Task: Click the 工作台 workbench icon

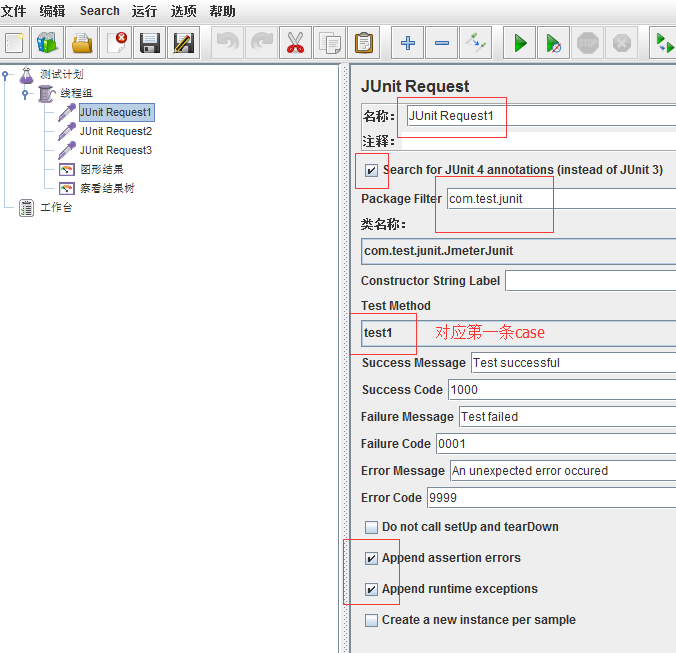Action: coord(26,208)
